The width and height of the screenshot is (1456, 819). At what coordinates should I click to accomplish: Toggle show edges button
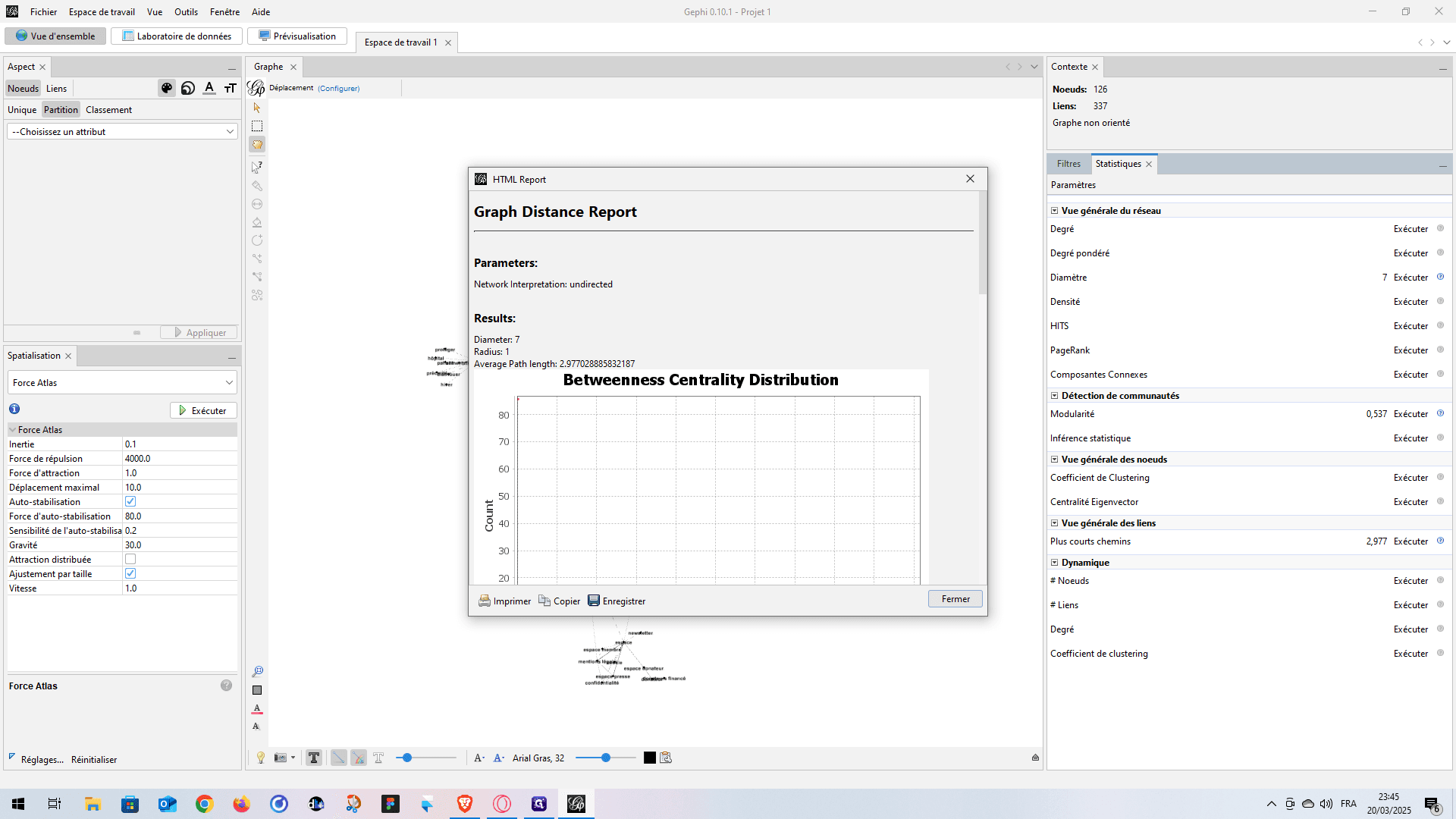339,758
